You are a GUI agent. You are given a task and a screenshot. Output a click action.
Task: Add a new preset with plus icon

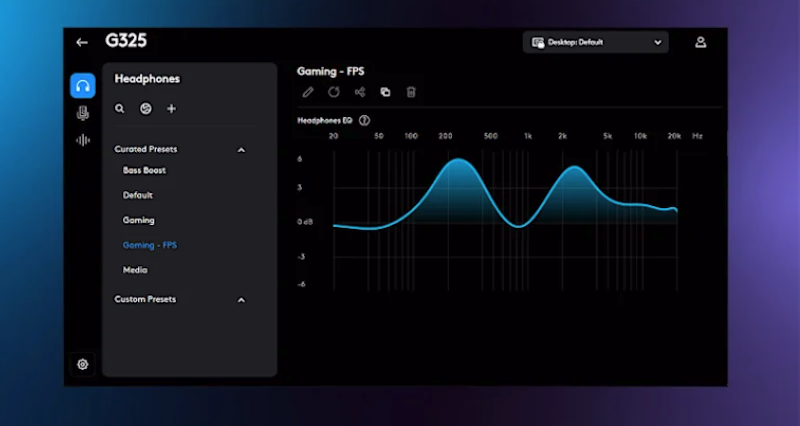tap(171, 109)
